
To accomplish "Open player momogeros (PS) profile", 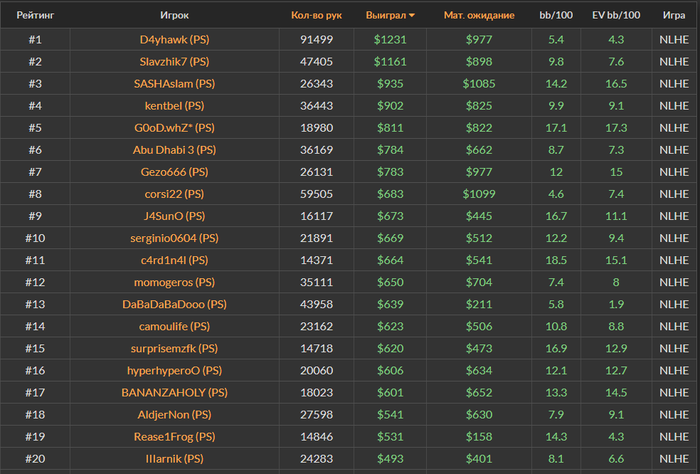I will tap(175, 282).
